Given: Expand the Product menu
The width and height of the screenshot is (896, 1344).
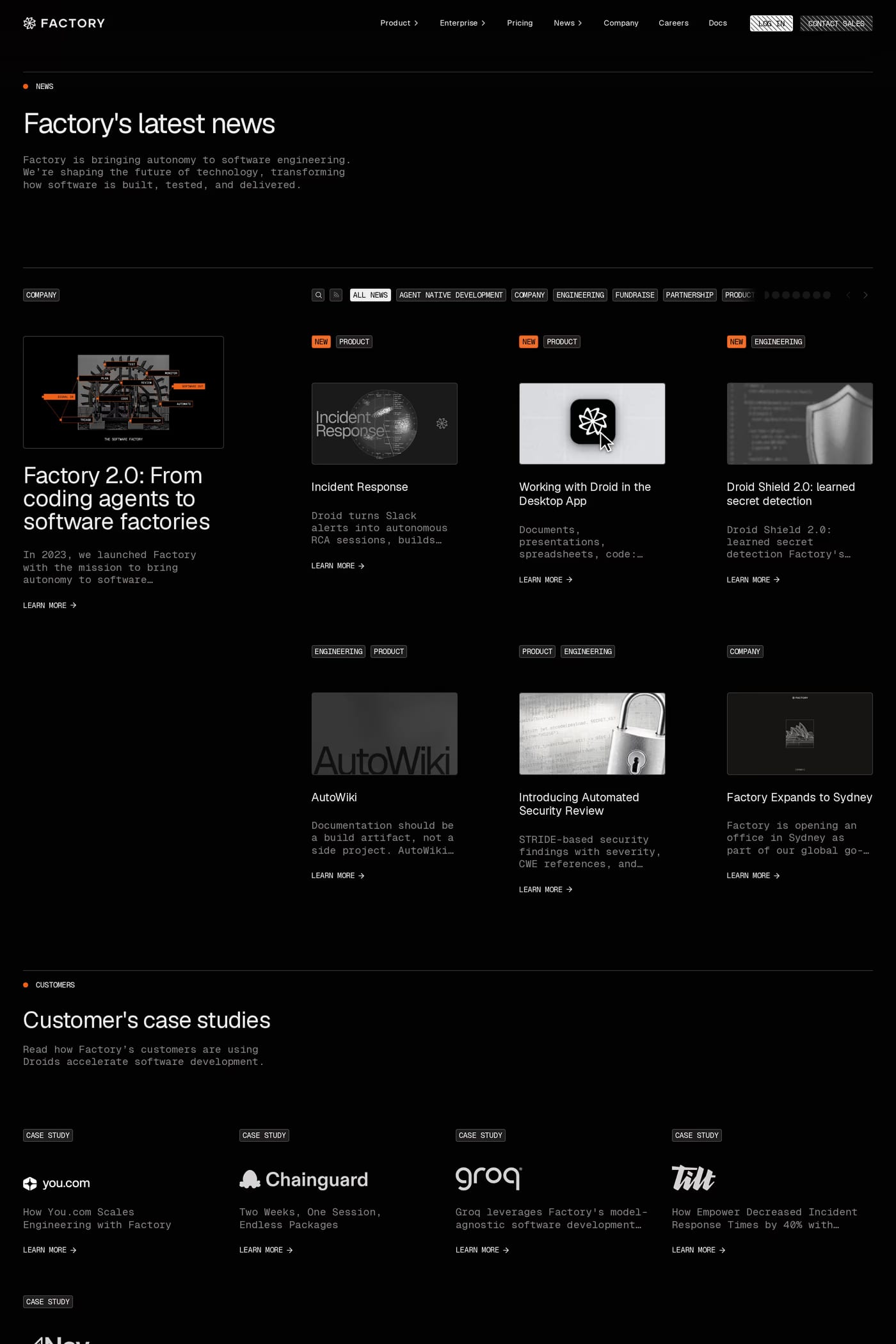Looking at the screenshot, I should 399,23.
